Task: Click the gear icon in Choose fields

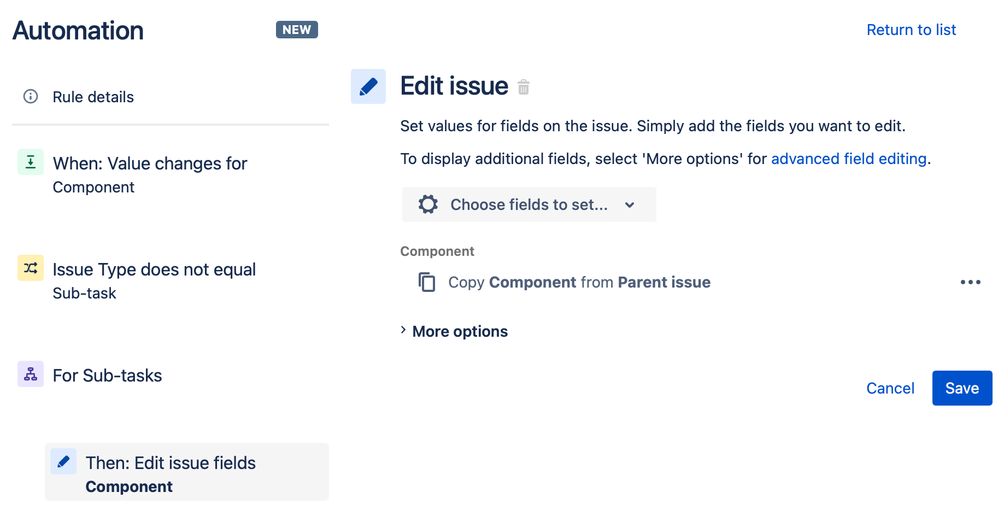Action: pos(428,204)
